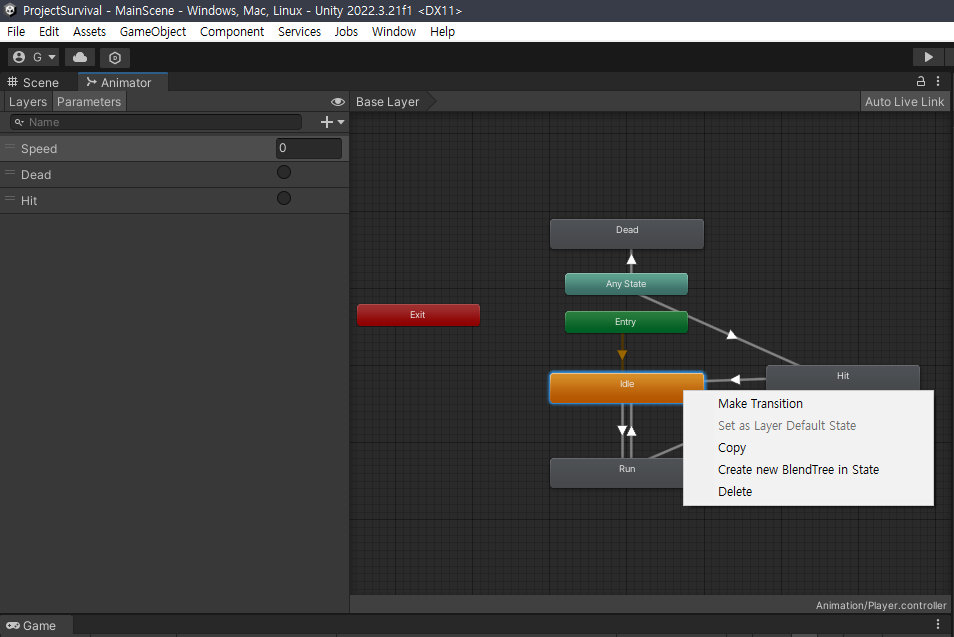This screenshot has height=637, width=954.
Task: Start Play mode with the play button
Action: (928, 57)
